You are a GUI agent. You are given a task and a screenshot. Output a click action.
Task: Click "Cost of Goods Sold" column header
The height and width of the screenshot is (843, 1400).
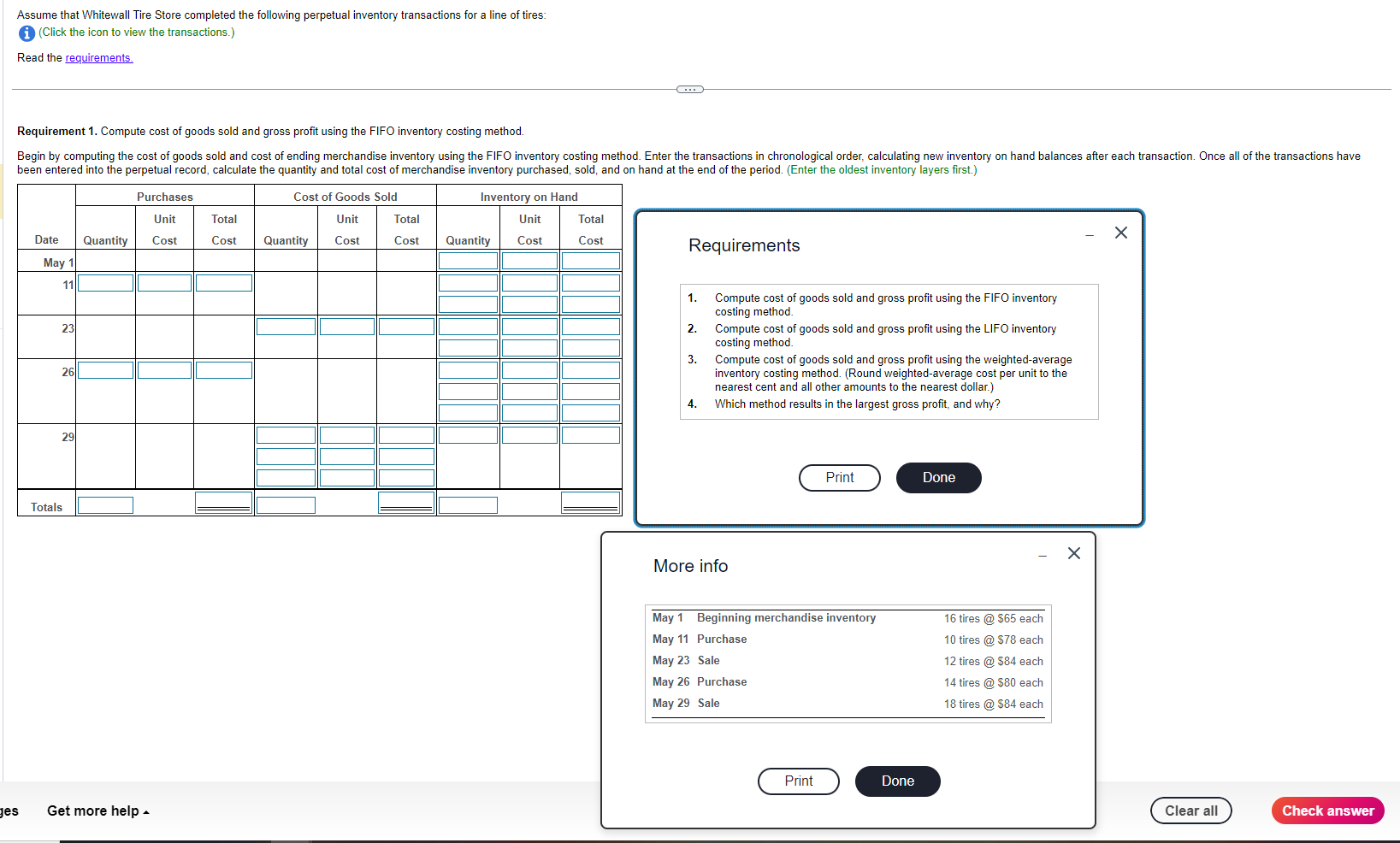[x=346, y=197]
